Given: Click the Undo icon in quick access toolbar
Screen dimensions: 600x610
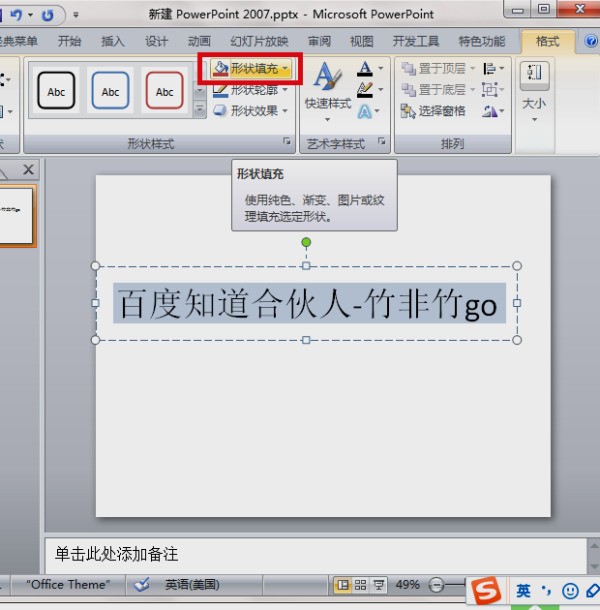Looking at the screenshot, I should pyautogui.click(x=17, y=15).
